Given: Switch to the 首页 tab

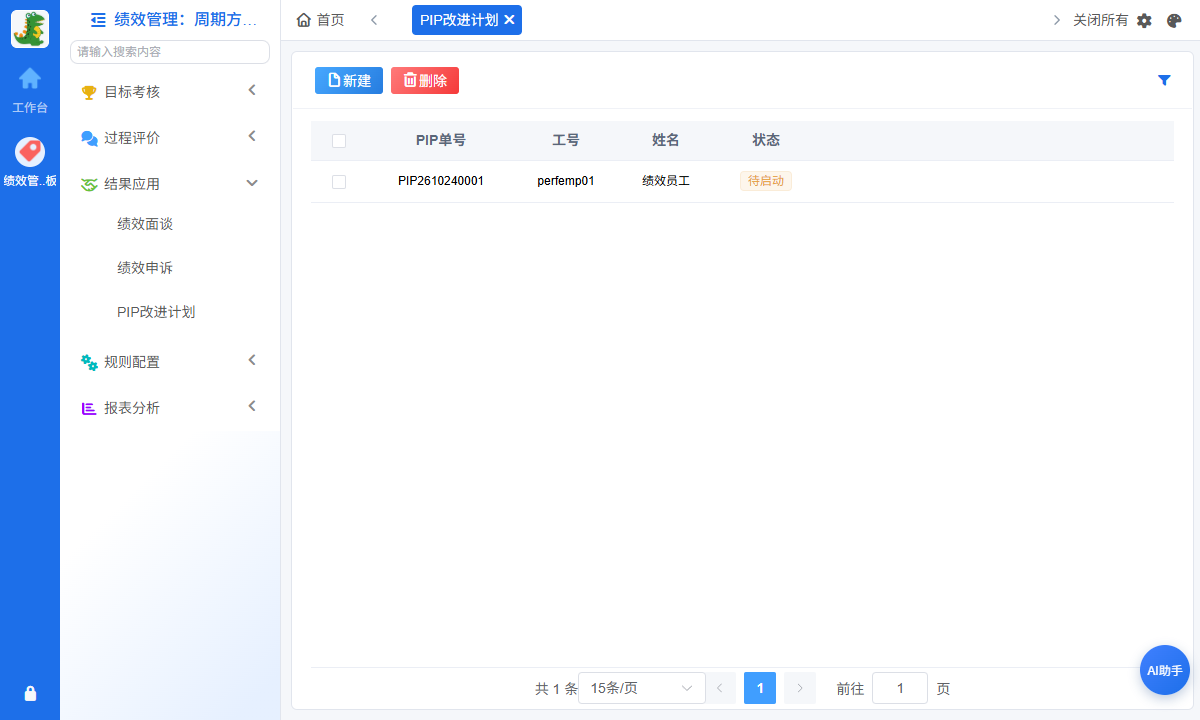Looking at the screenshot, I should coord(321,20).
